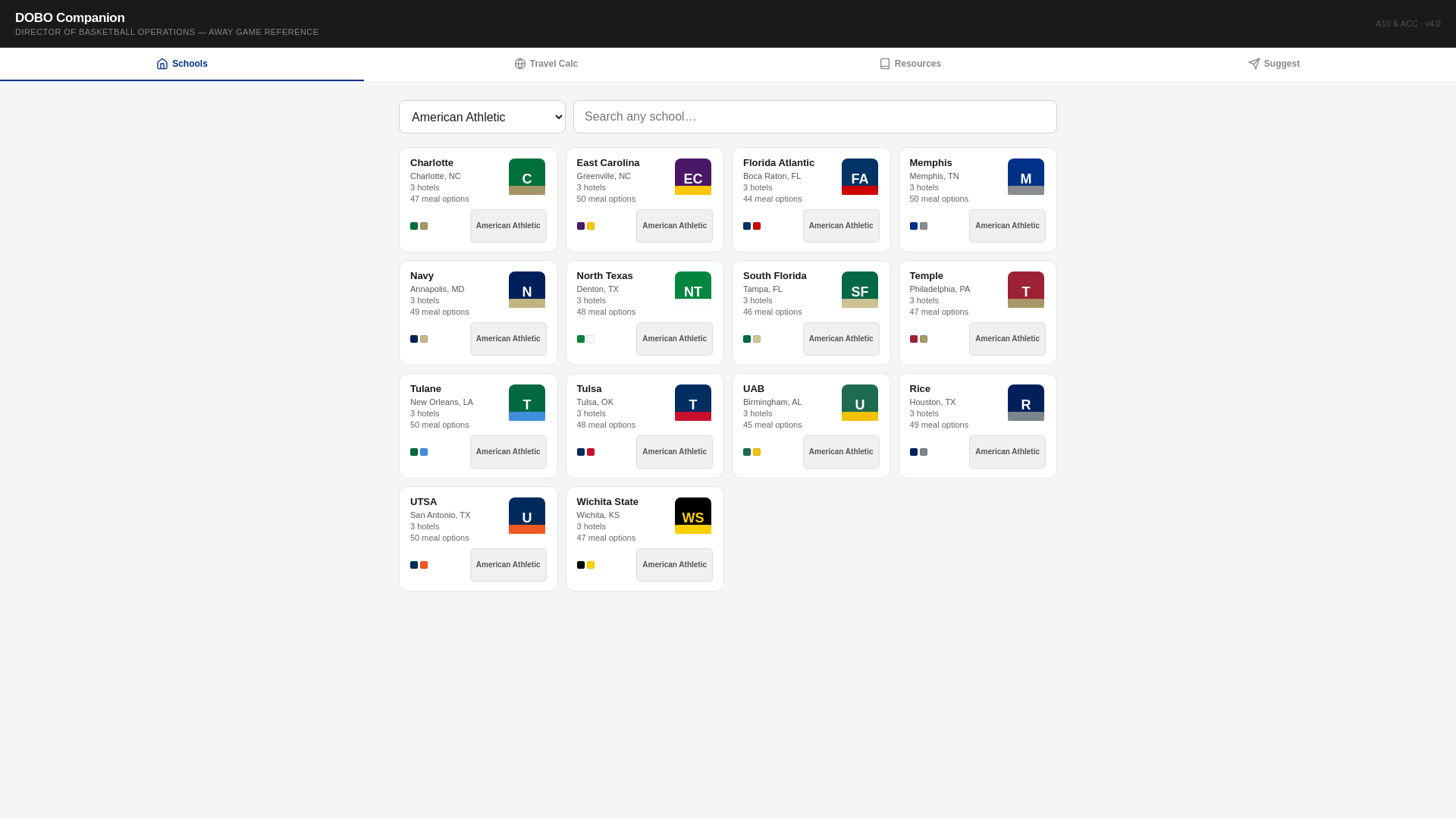Image resolution: width=1456 pixels, height=819 pixels.
Task: Click the Wichita State WS logo badge
Action: pyautogui.click(x=693, y=516)
